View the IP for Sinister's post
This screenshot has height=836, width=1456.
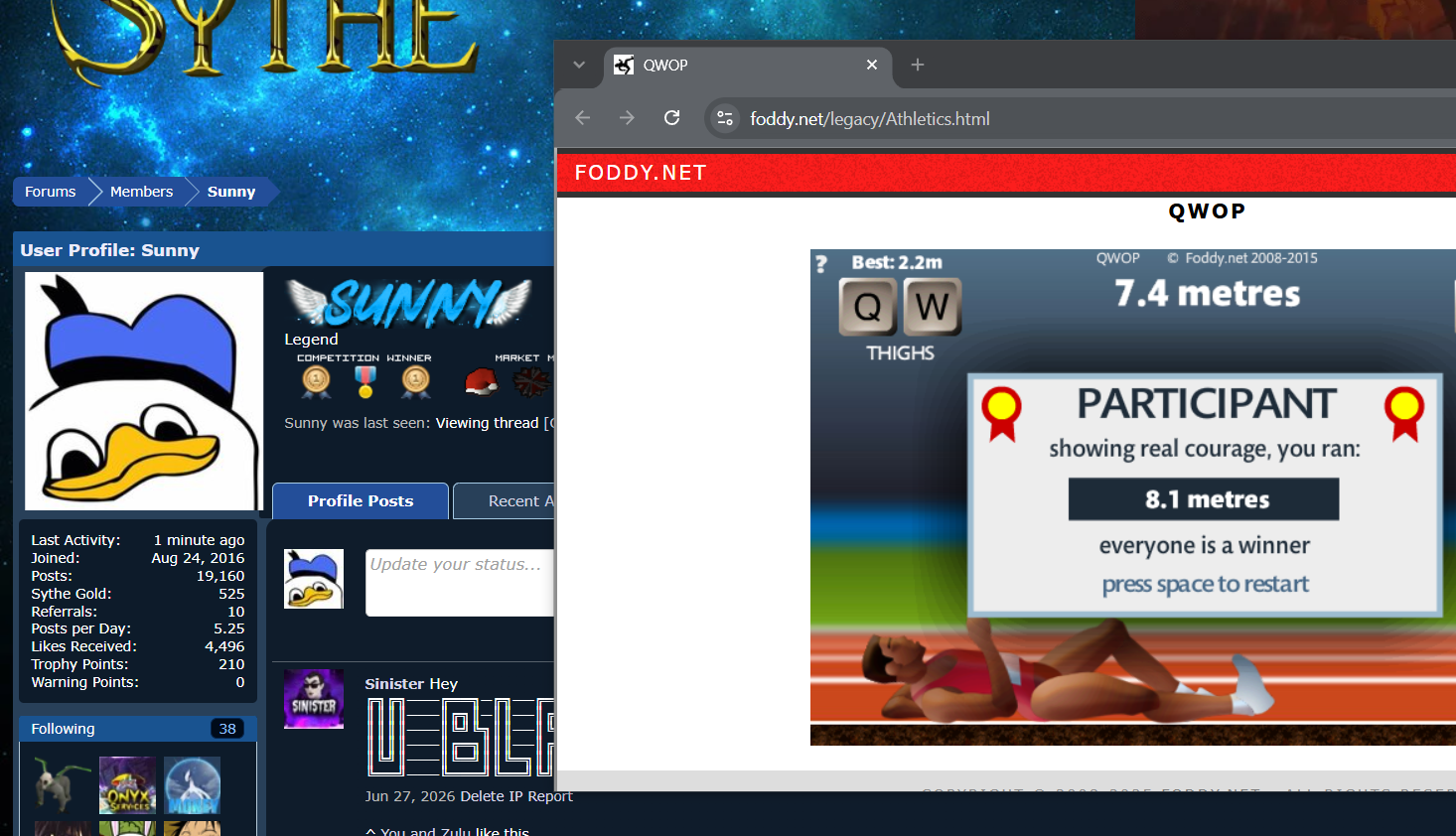[x=515, y=796]
